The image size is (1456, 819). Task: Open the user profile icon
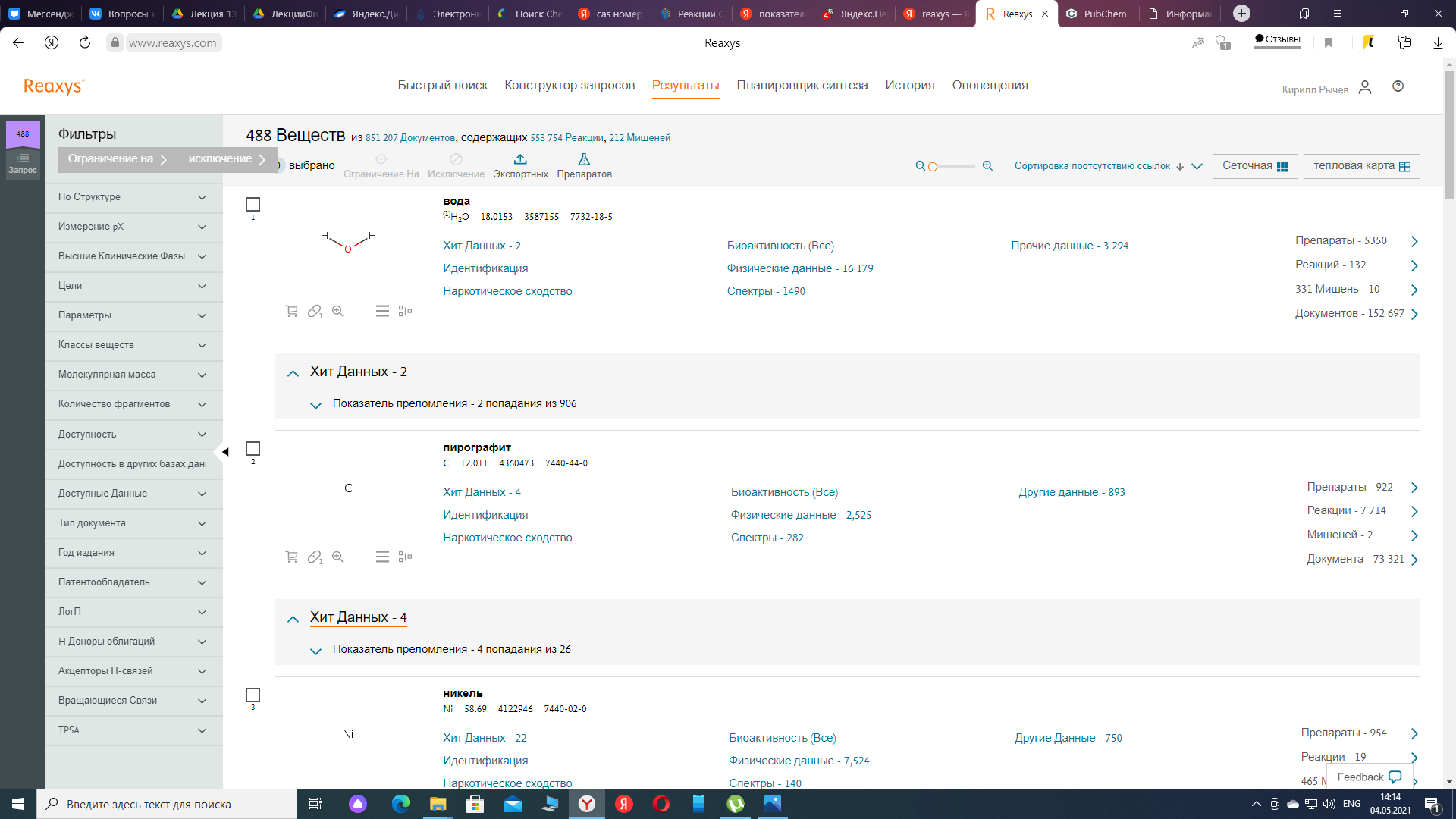click(1365, 87)
